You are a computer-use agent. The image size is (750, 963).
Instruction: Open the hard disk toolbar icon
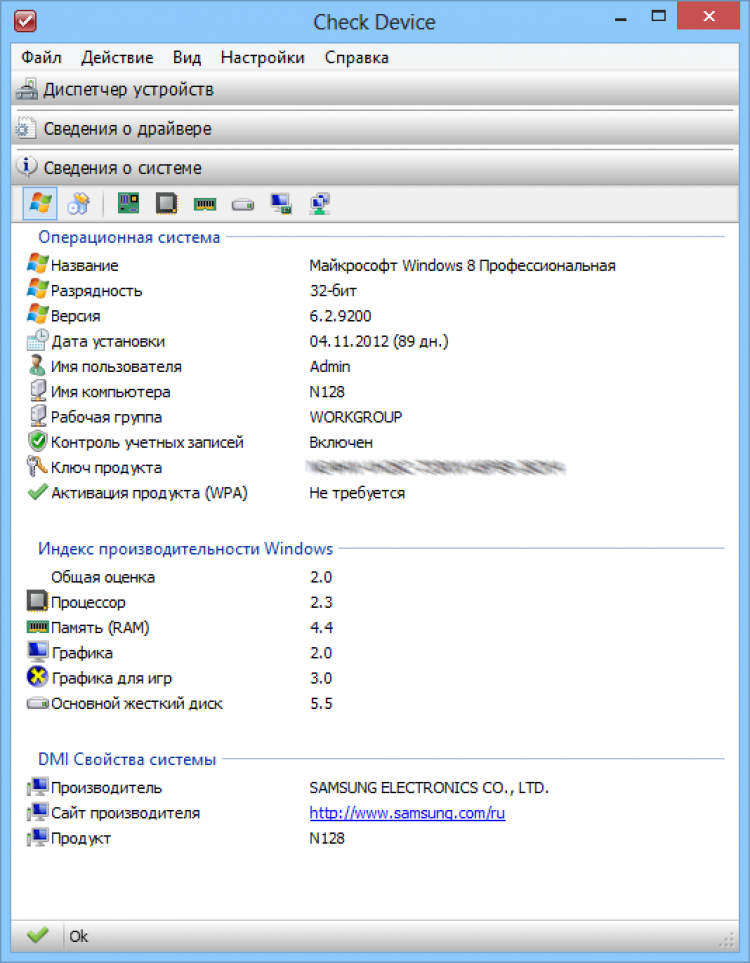coord(243,204)
